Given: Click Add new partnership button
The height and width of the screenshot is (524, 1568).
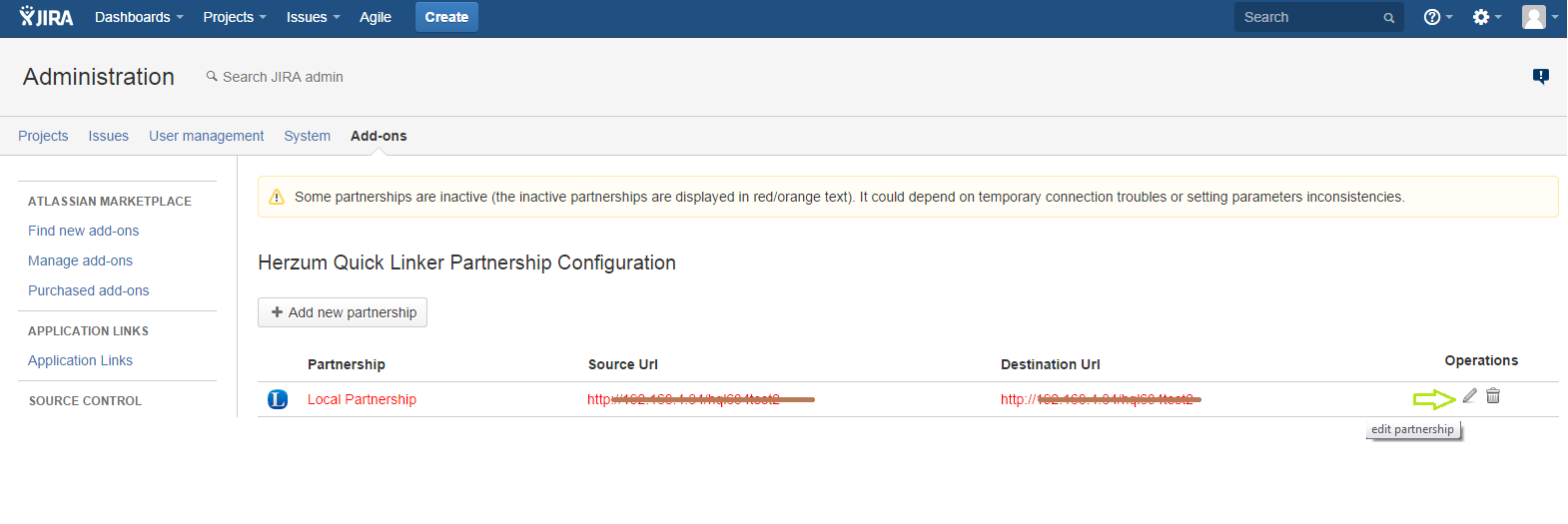Looking at the screenshot, I should point(343,312).
